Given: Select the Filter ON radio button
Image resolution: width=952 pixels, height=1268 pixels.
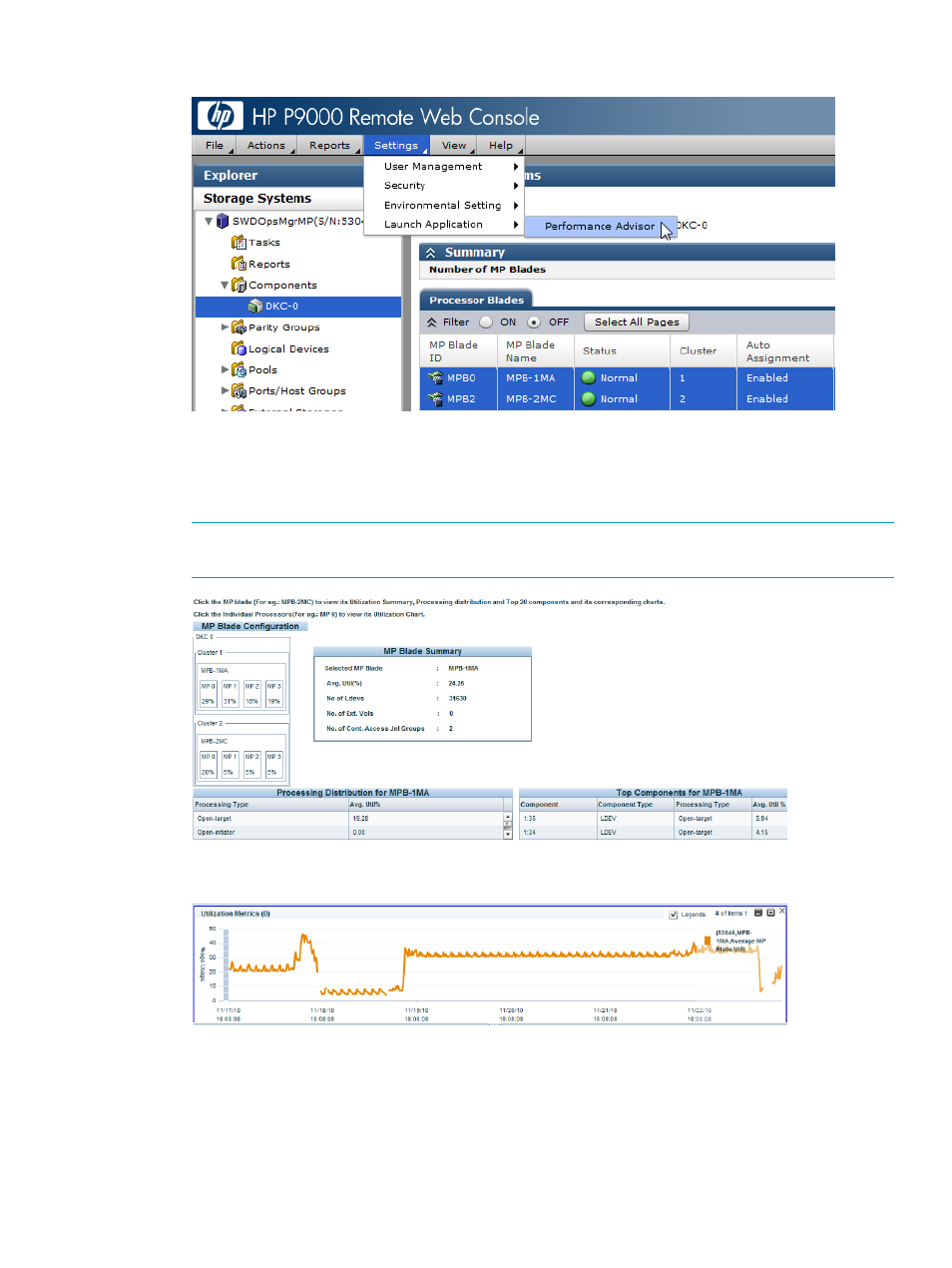Looking at the screenshot, I should click(x=486, y=322).
